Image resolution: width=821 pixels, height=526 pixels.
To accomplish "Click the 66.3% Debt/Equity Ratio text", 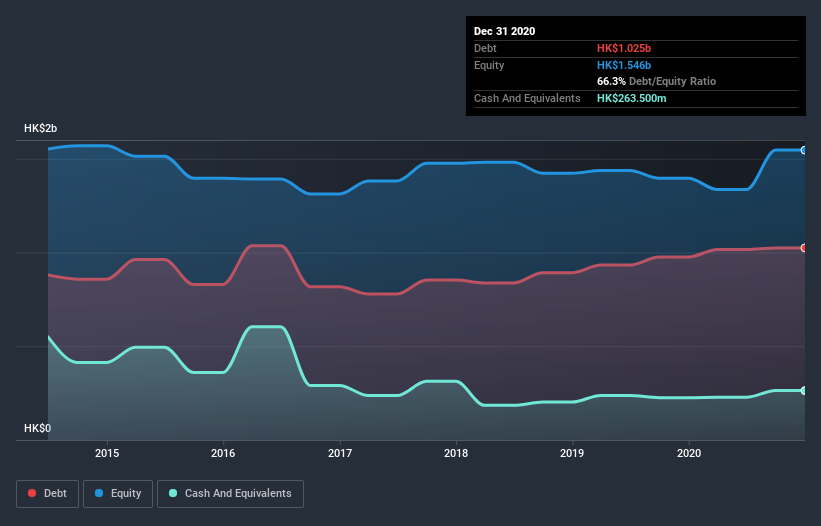I will 656,81.
